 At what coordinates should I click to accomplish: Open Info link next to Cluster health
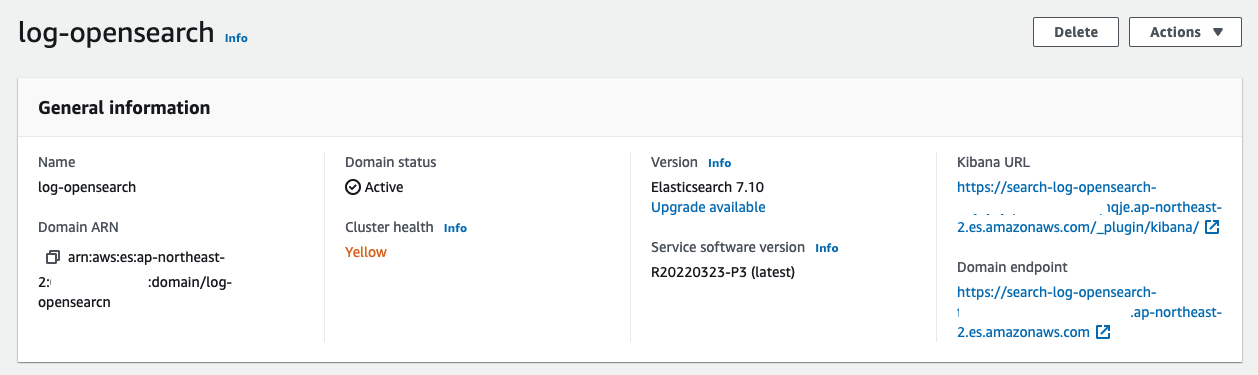click(x=455, y=228)
